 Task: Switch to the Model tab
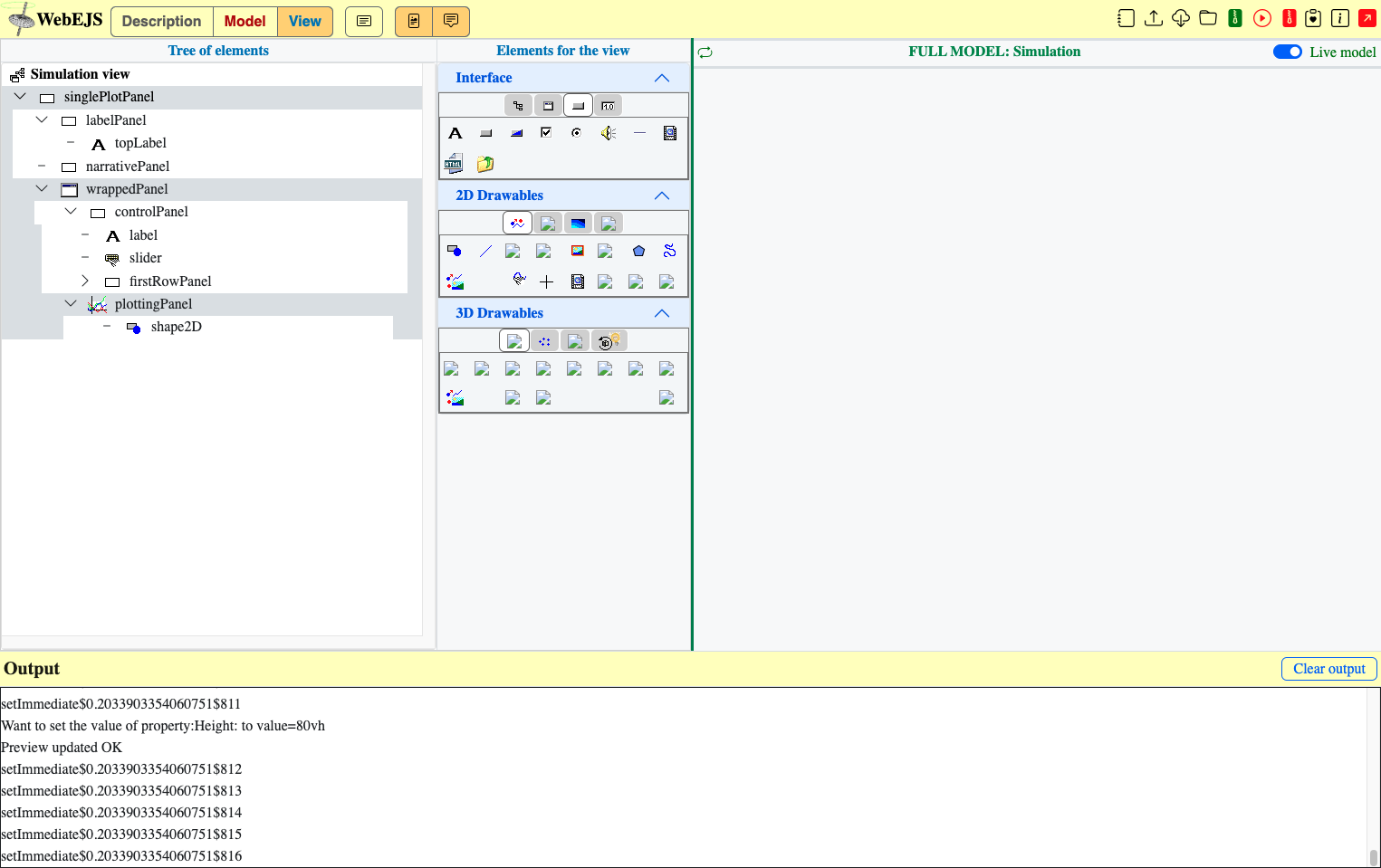coord(245,21)
